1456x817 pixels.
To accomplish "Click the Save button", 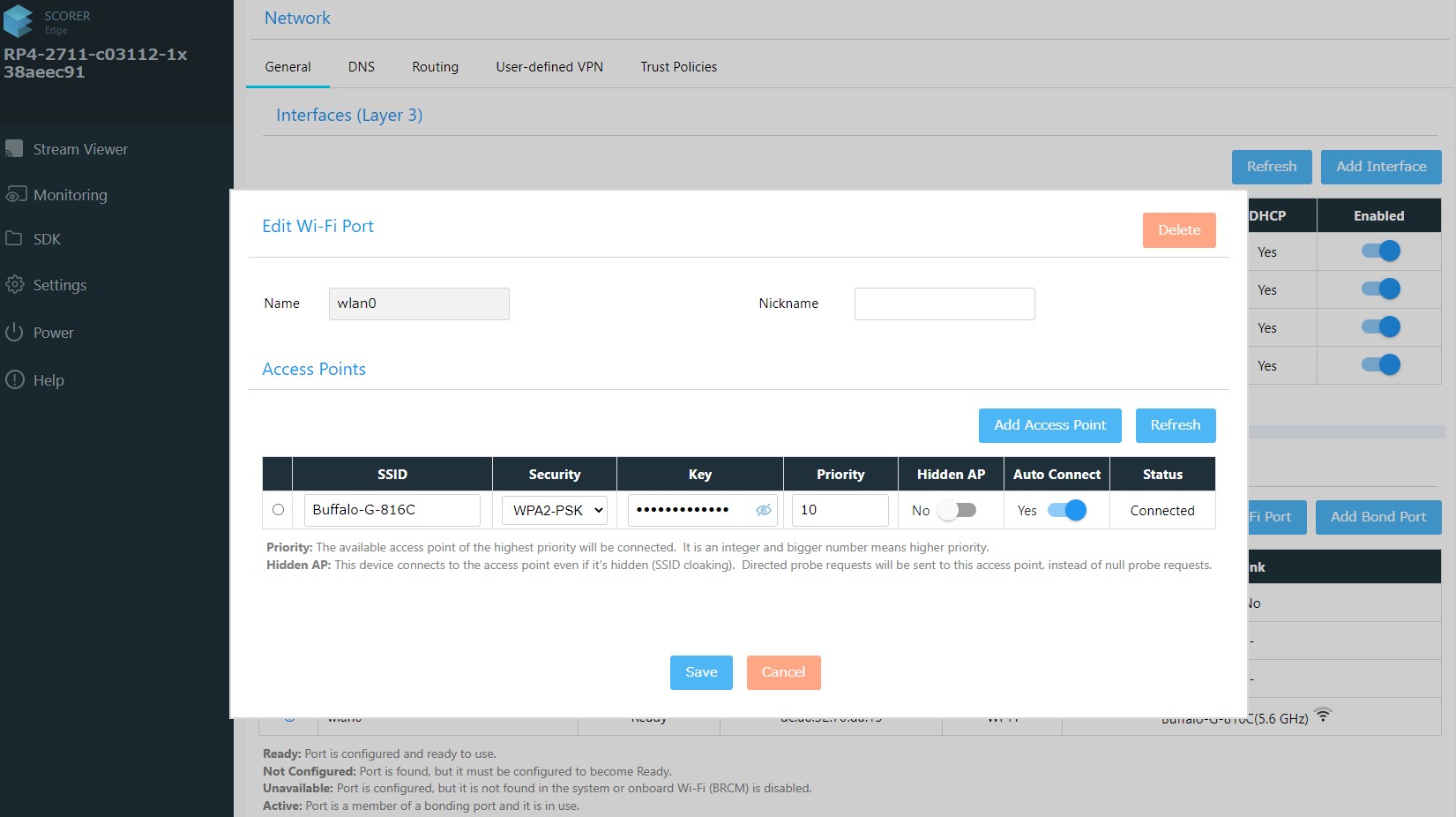I will pos(701,672).
